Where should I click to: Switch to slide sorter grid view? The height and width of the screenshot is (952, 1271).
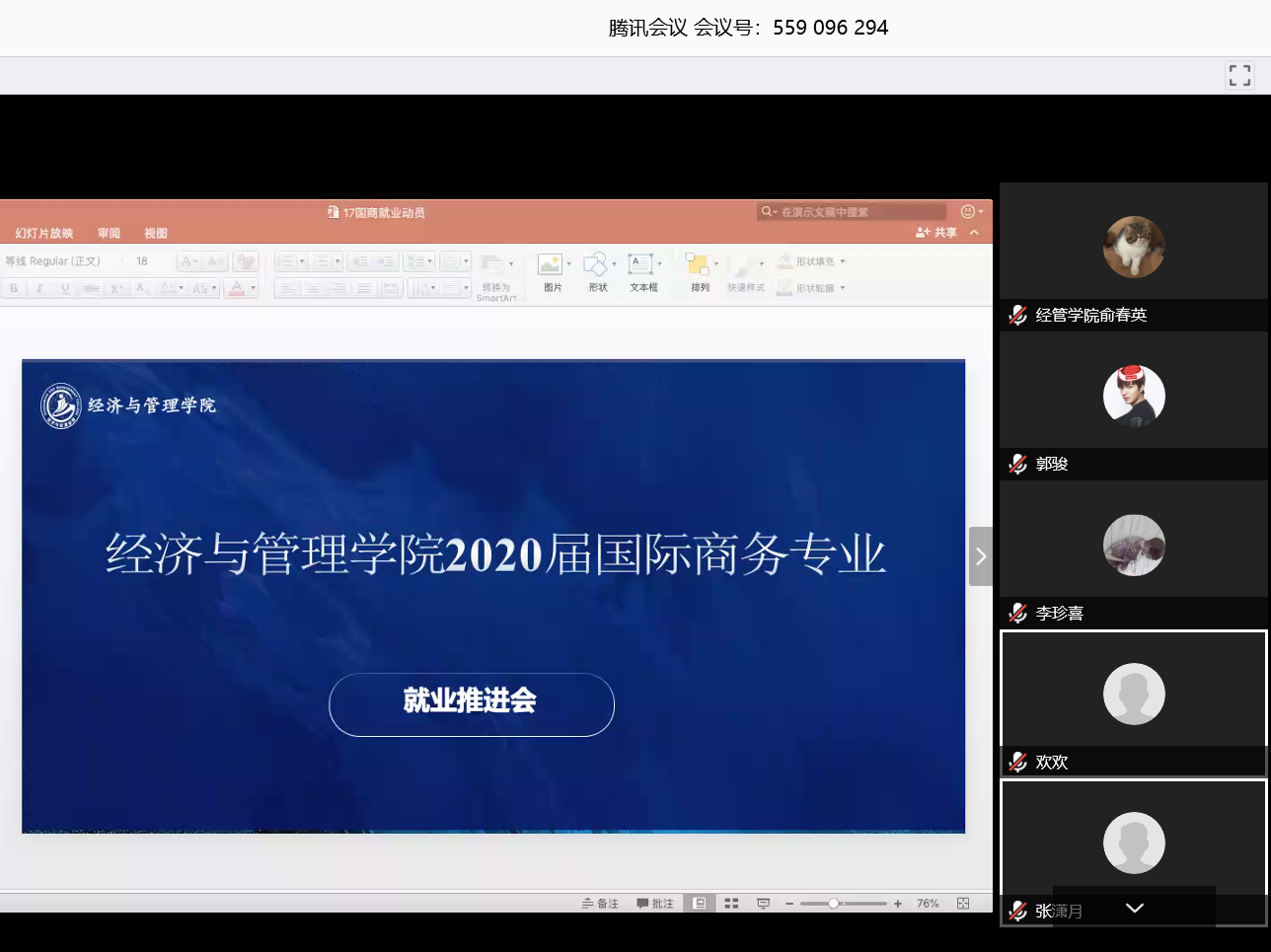point(731,904)
